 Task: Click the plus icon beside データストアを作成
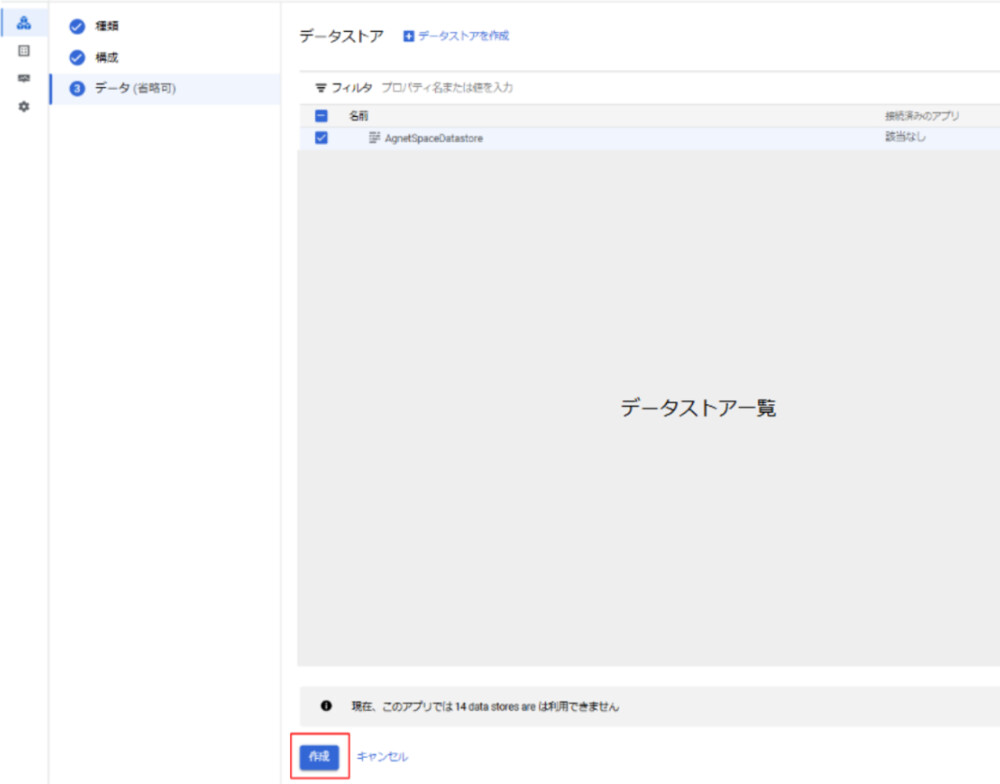pos(408,36)
